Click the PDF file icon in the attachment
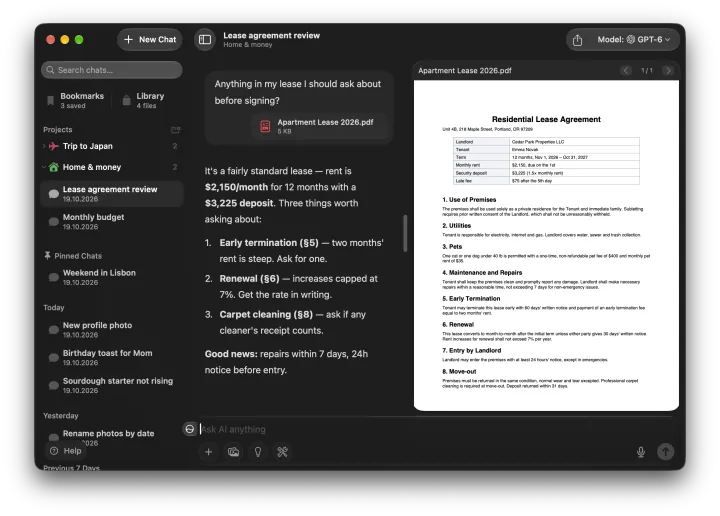This screenshot has width=720, height=516. (x=265, y=126)
